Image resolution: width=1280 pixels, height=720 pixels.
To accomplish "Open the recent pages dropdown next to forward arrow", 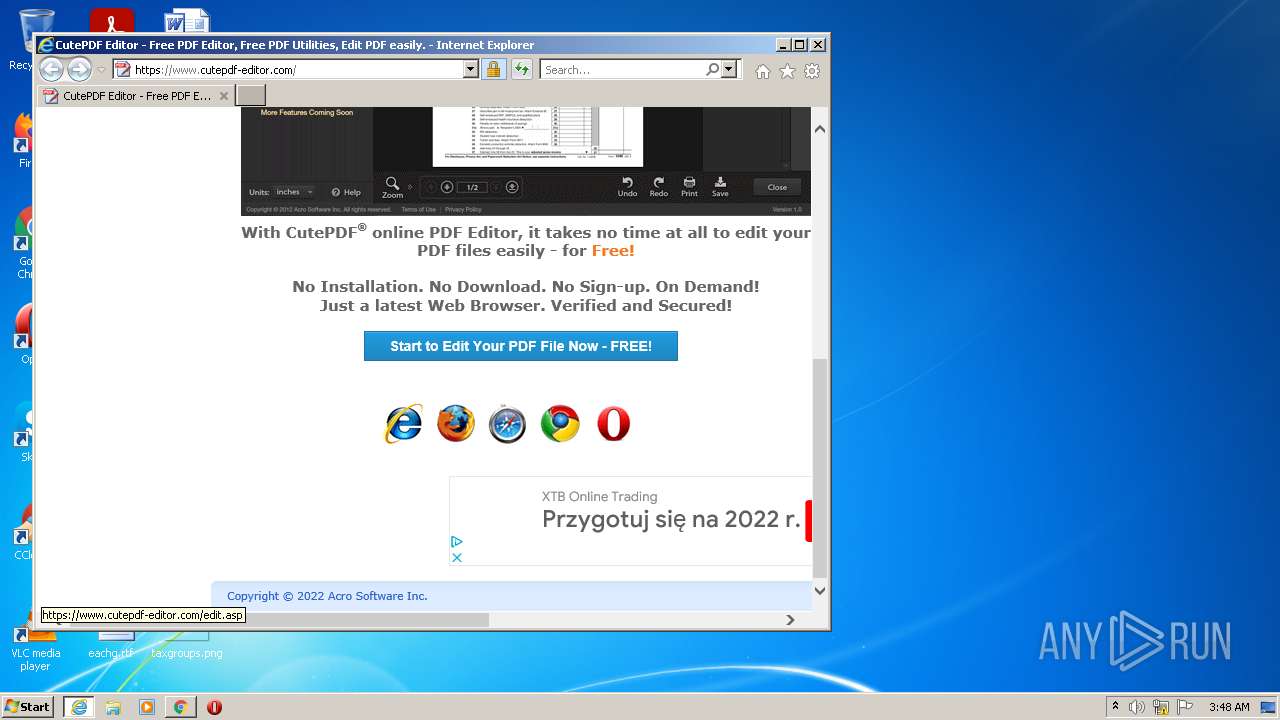I will 101,70.
